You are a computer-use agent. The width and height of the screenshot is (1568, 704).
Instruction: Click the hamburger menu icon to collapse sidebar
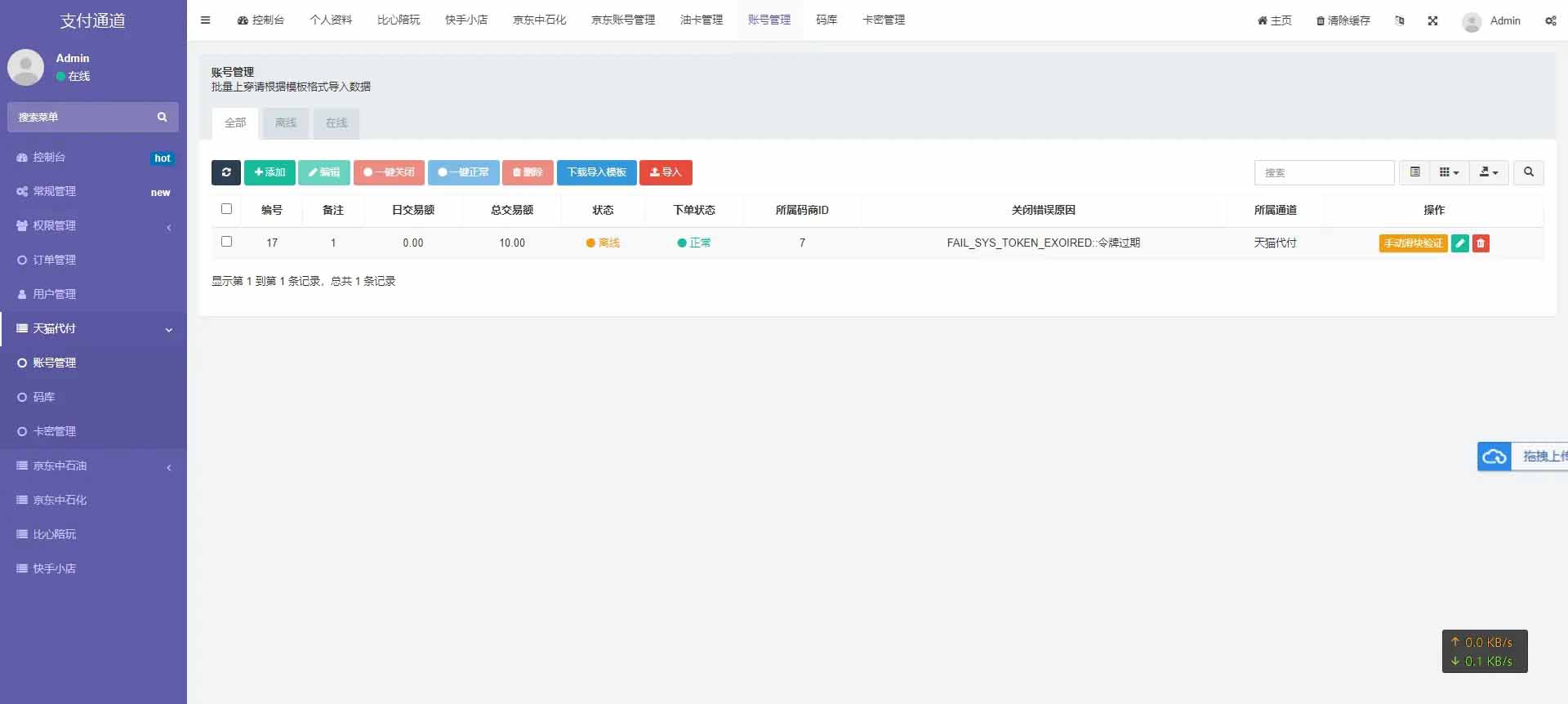tap(206, 20)
